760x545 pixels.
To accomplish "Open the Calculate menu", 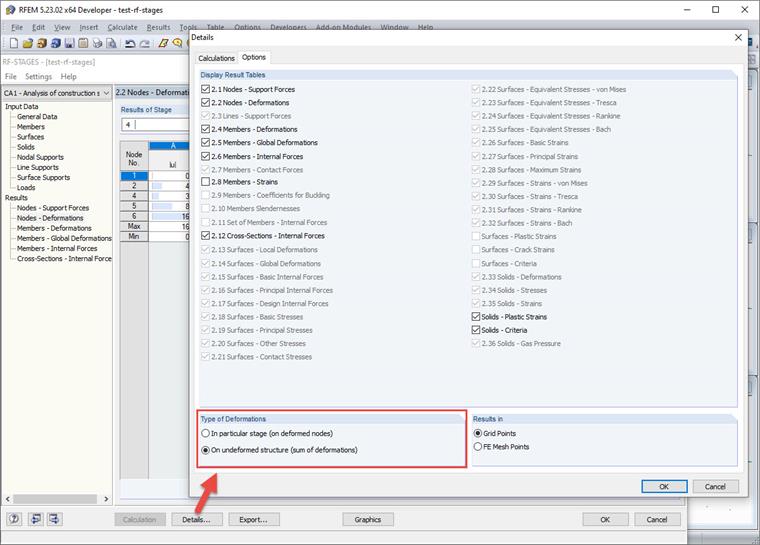I will coord(122,28).
